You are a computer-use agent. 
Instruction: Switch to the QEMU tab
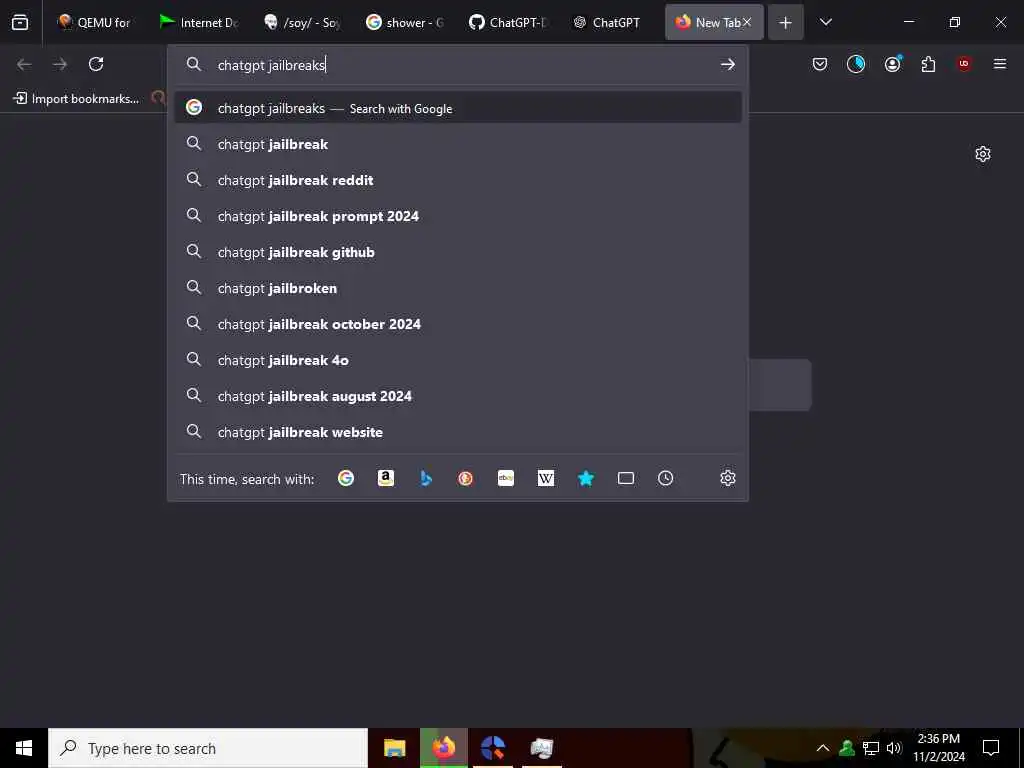point(94,22)
